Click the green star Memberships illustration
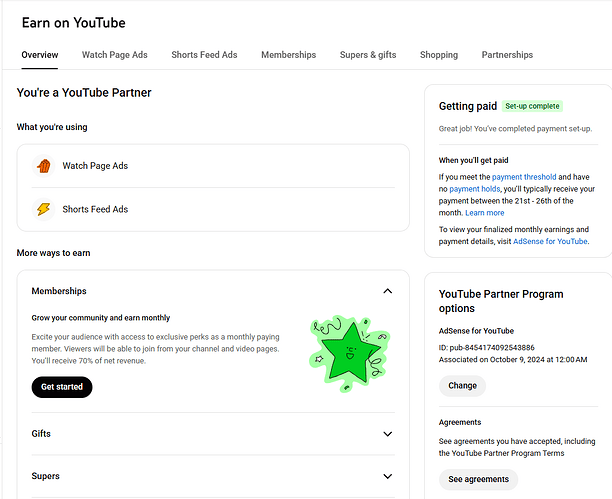 350,353
